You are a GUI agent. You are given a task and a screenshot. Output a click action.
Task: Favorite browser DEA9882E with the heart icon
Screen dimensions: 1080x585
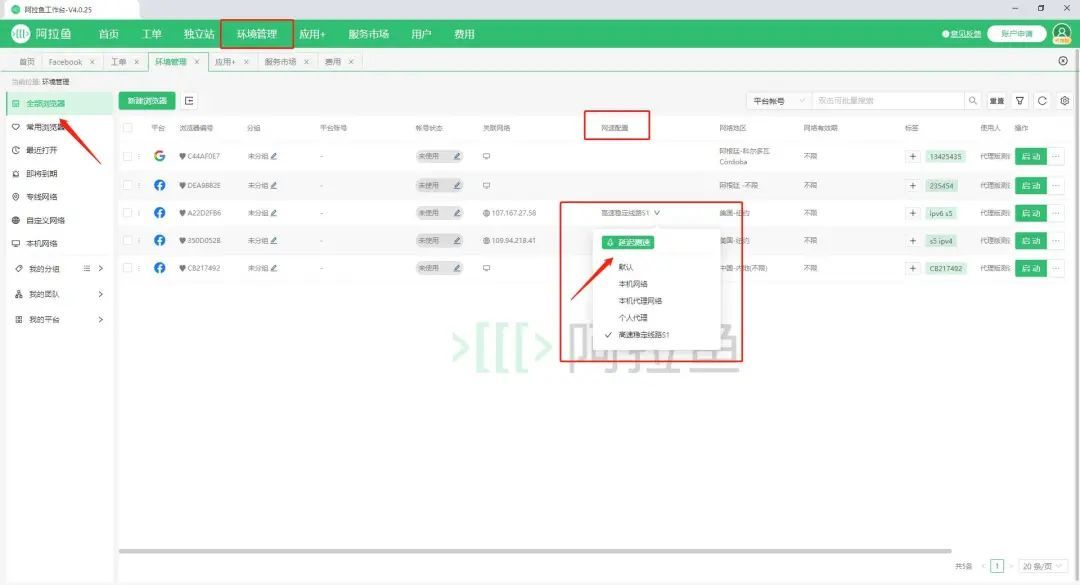[183, 185]
